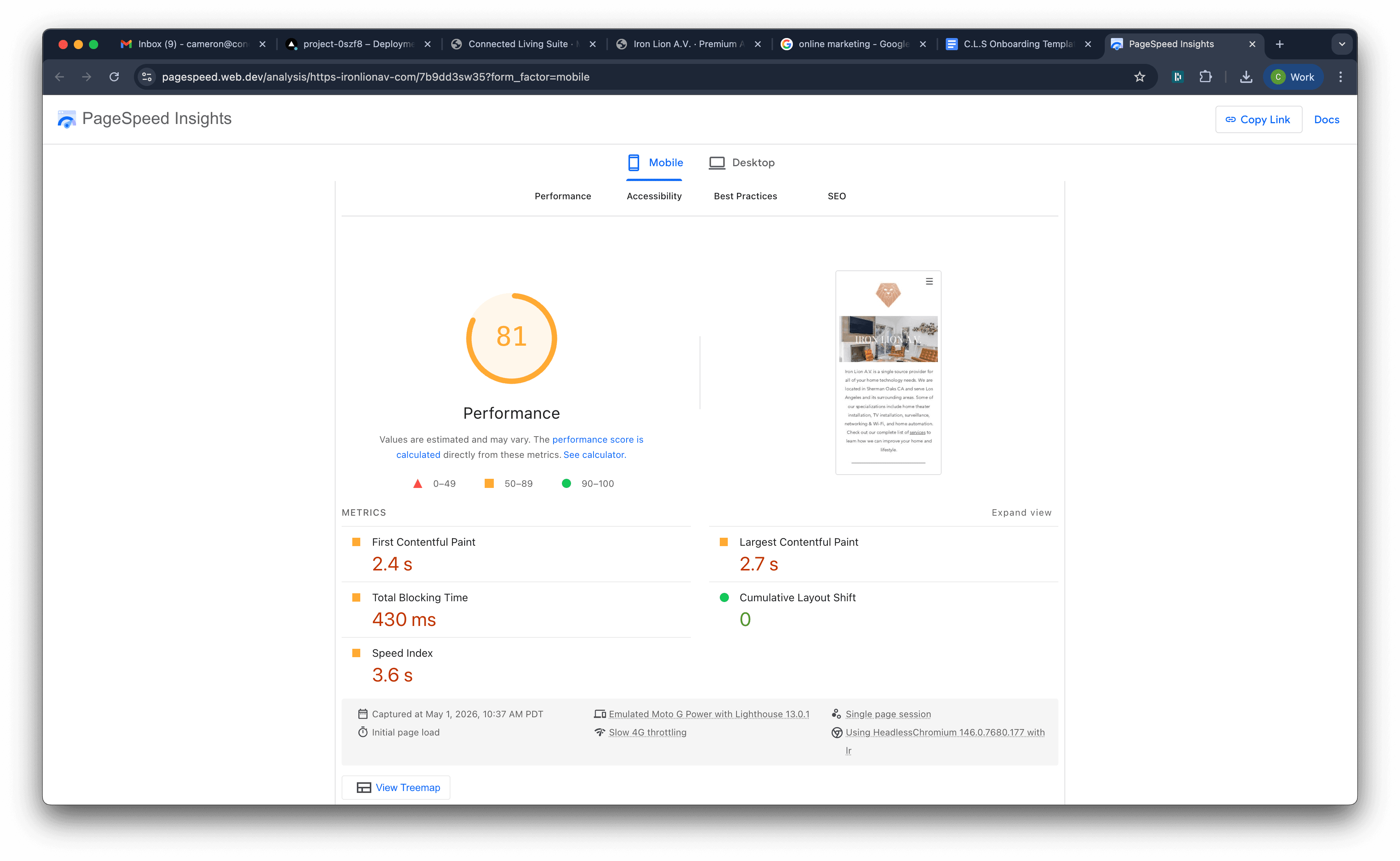
Task: Close the Inbox Gmail tab
Action: [x=262, y=44]
